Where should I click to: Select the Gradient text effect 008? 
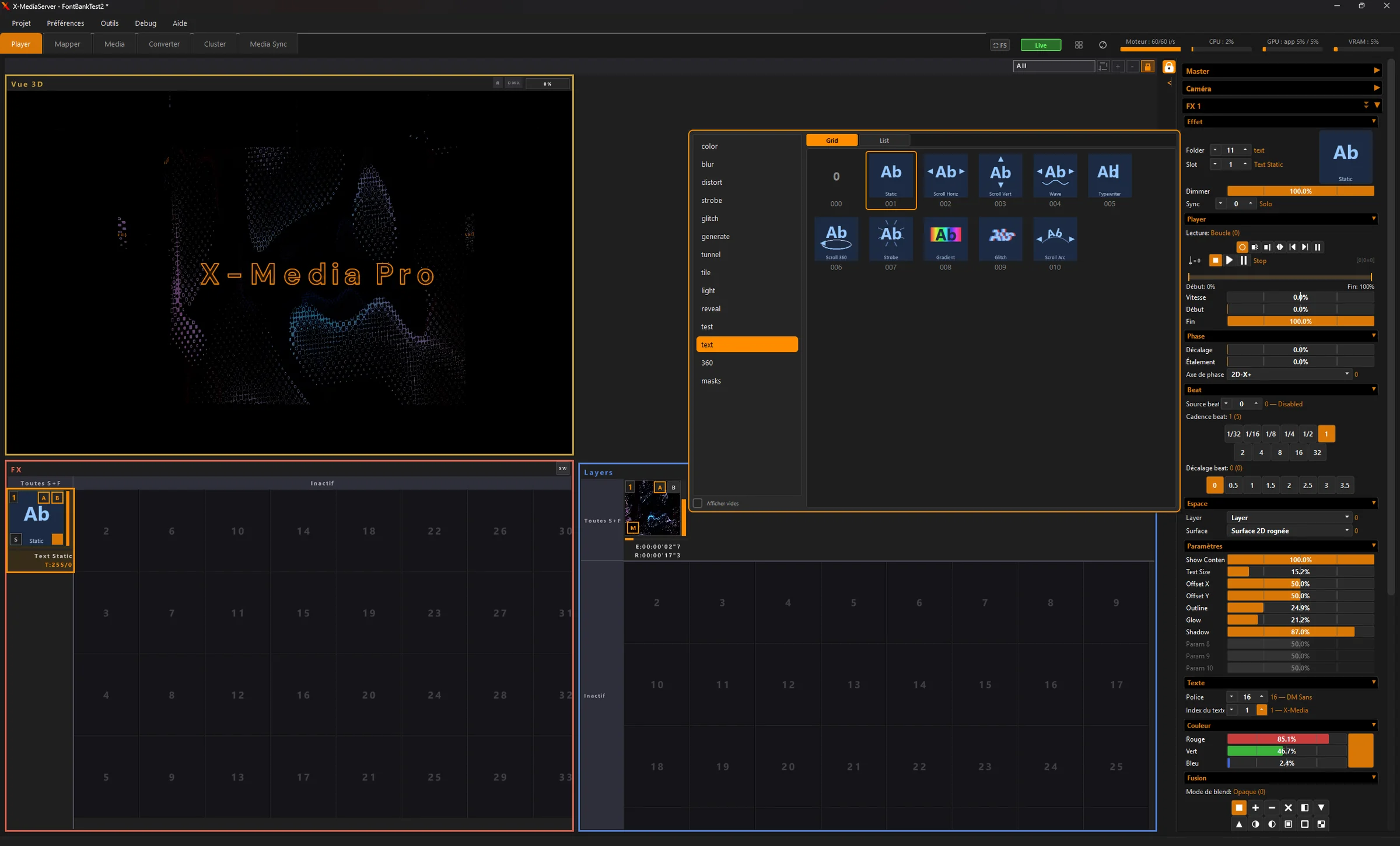point(945,239)
